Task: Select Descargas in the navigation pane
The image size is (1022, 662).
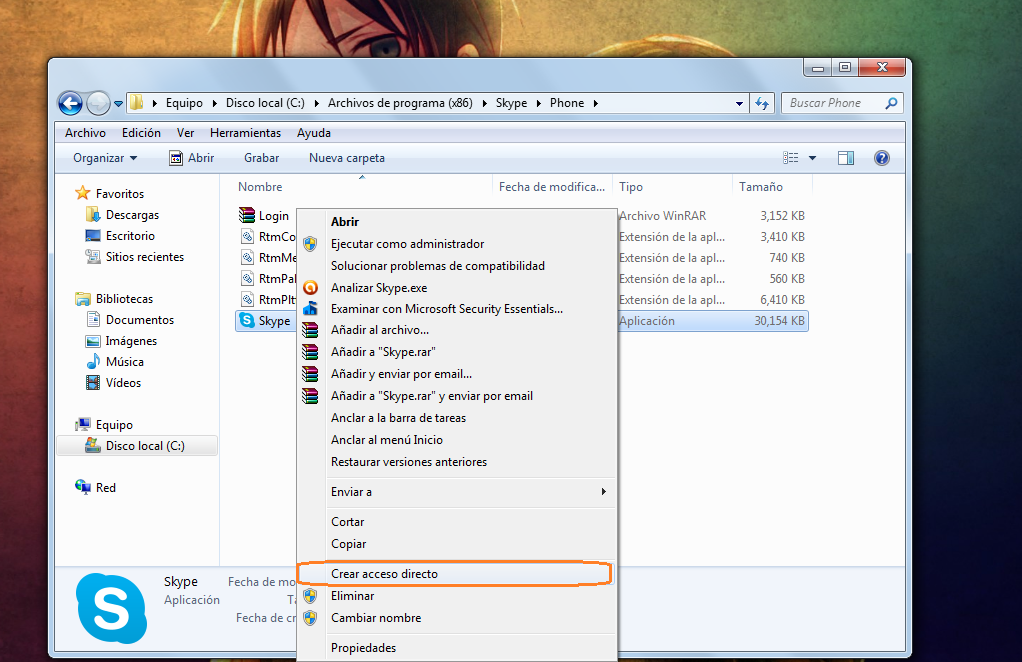Action: 132,214
